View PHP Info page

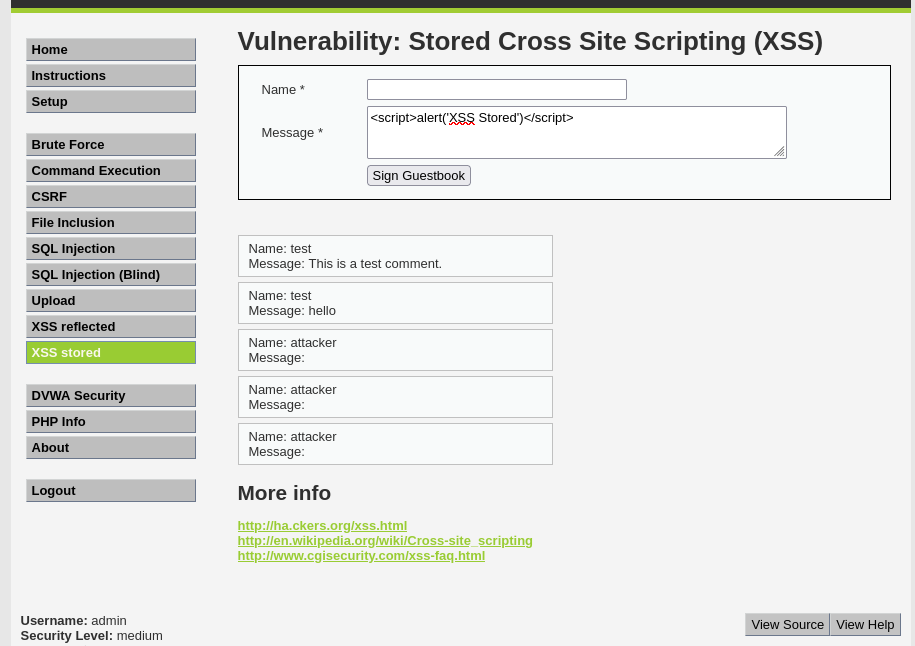(111, 422)
